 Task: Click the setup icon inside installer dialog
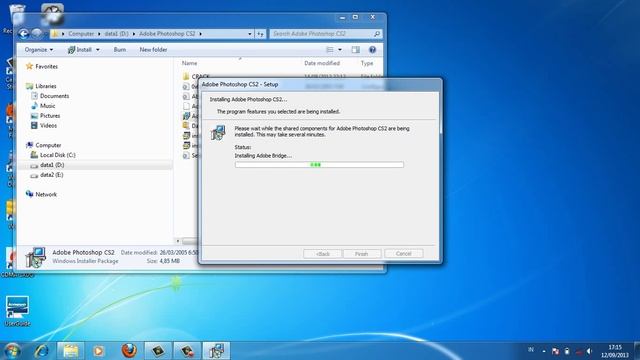218,133
